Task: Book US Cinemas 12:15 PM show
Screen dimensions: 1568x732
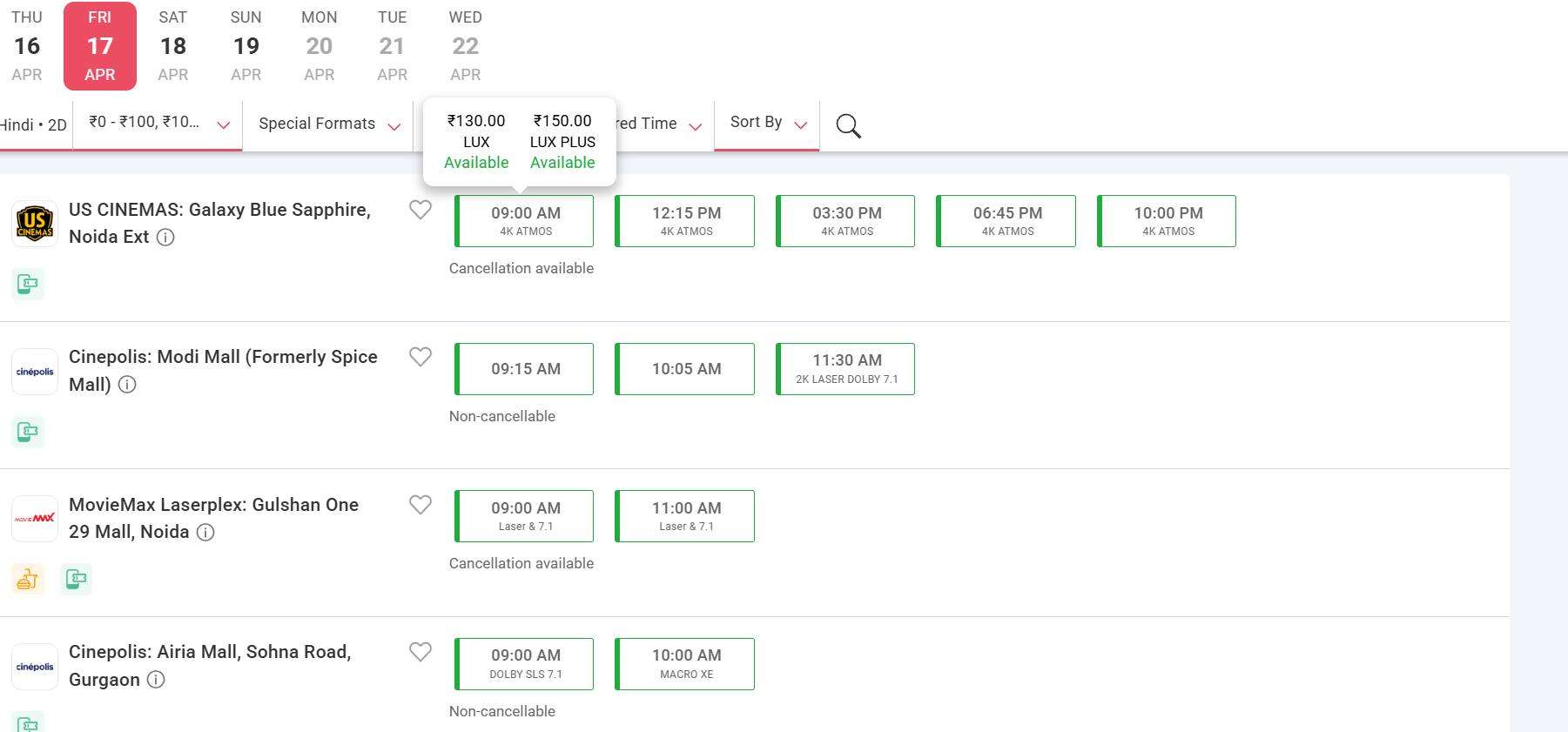Action: click(x=685, y=221)
